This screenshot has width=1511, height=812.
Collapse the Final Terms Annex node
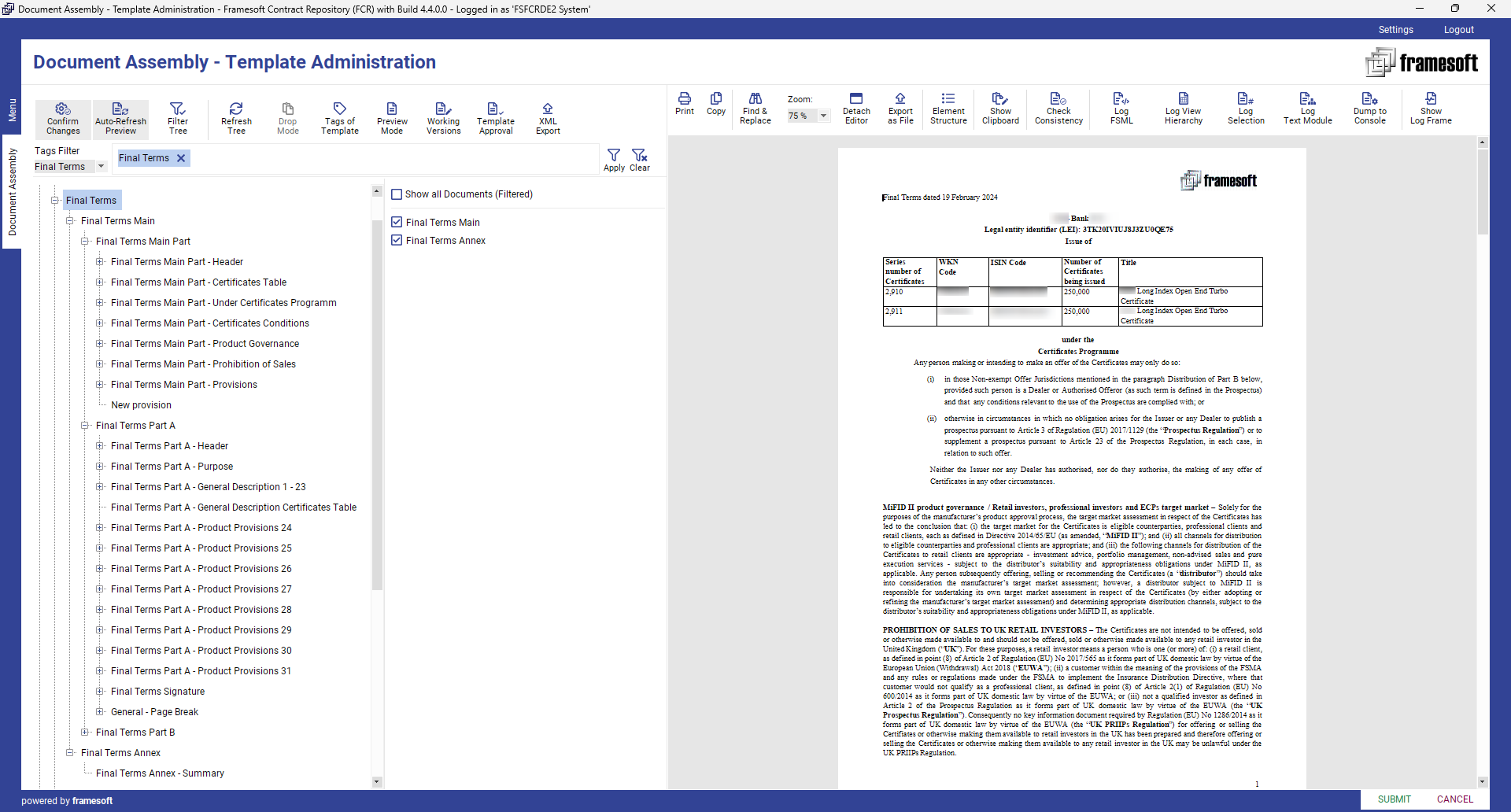70,753
